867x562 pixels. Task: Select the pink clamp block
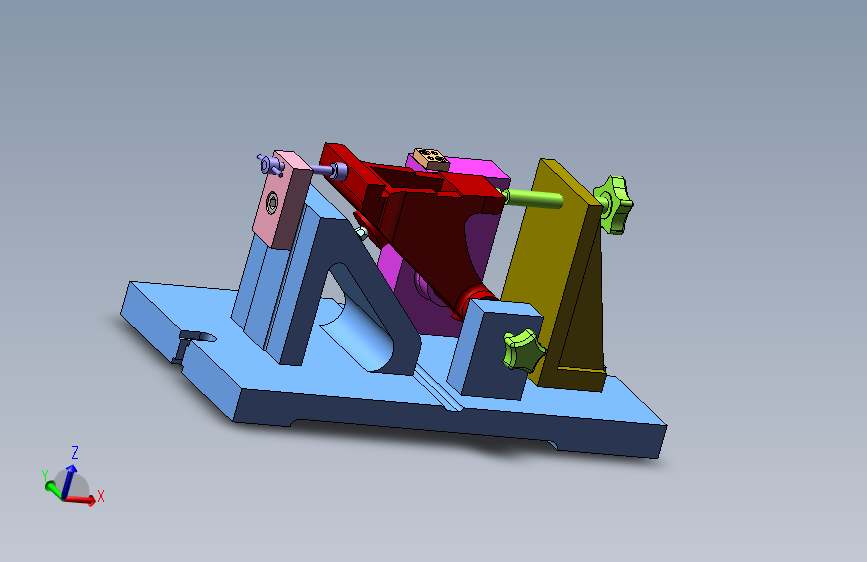(282, 201)
